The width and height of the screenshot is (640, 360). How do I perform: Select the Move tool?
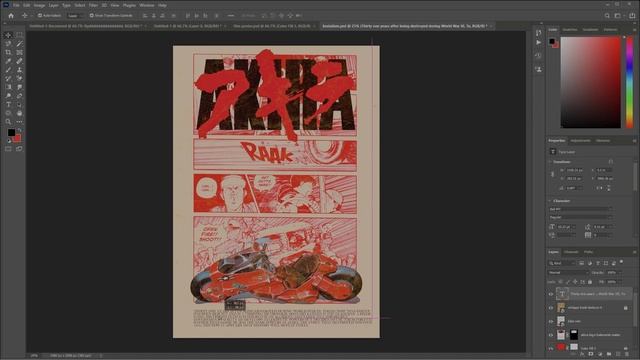(x=8, y=36)
